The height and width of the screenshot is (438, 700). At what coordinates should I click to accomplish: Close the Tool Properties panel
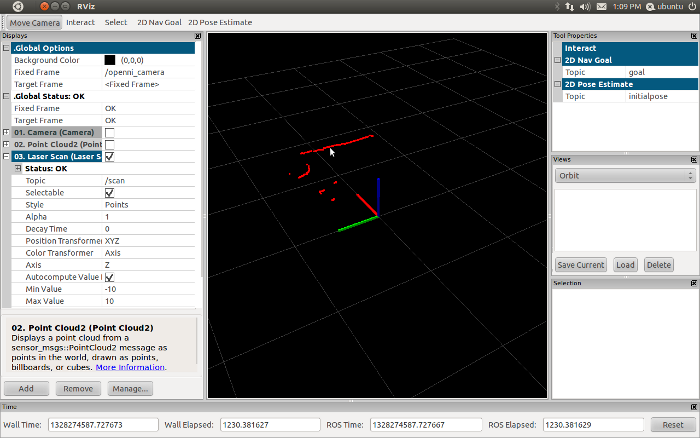tap(693, 35)
